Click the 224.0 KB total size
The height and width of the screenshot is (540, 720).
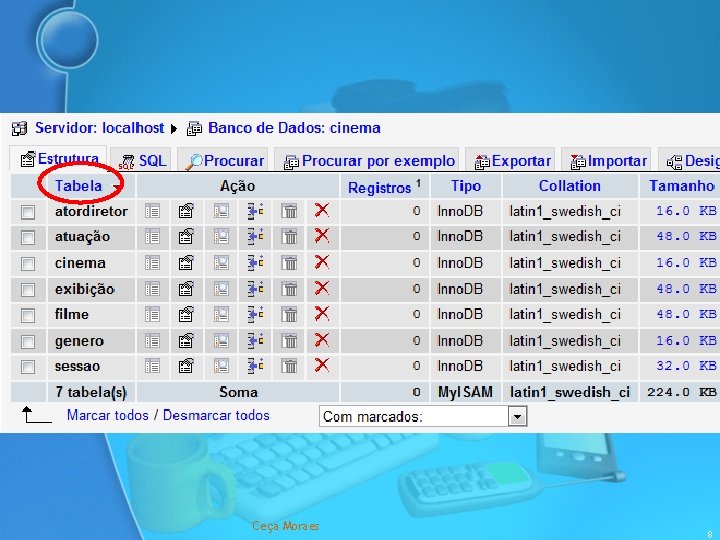(682, 392)
